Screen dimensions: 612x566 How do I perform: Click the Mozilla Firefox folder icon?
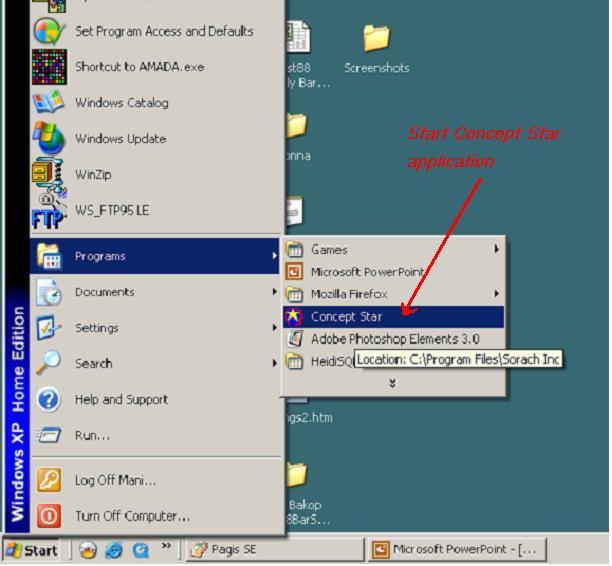tap(294, 294)
